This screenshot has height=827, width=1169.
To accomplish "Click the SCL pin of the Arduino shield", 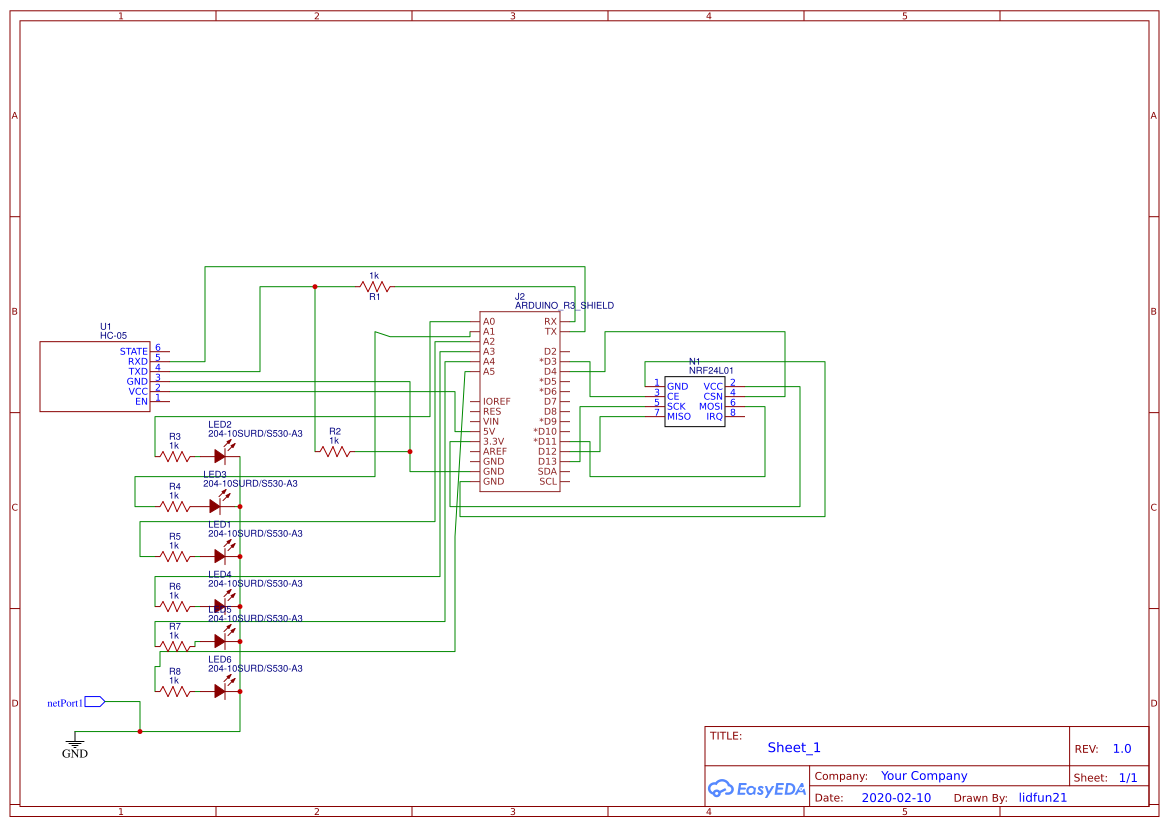I will [546, 481].
